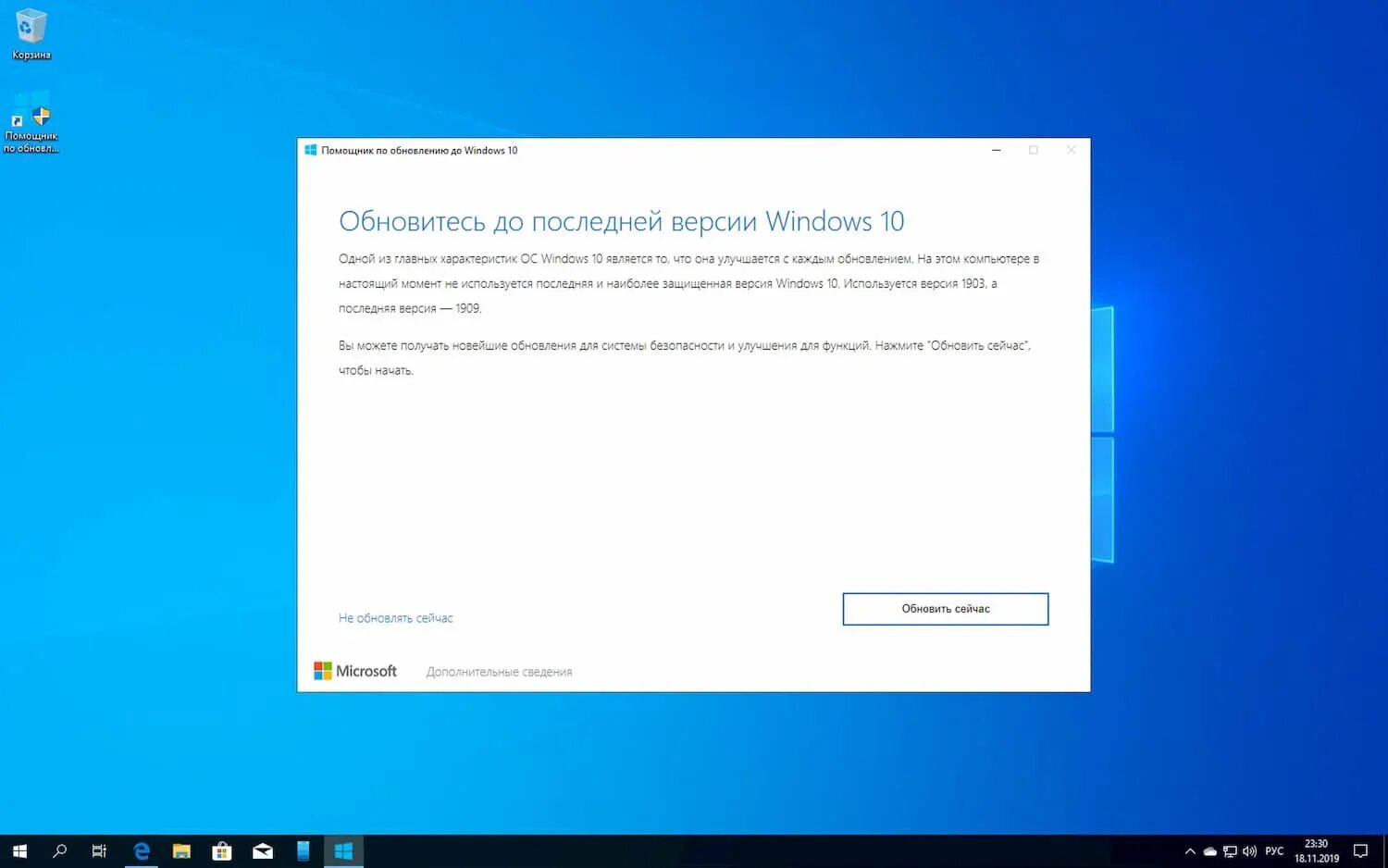Open network status tray icon
The height and width of the screenshot is (868, 1388).
click(1230, 851)
